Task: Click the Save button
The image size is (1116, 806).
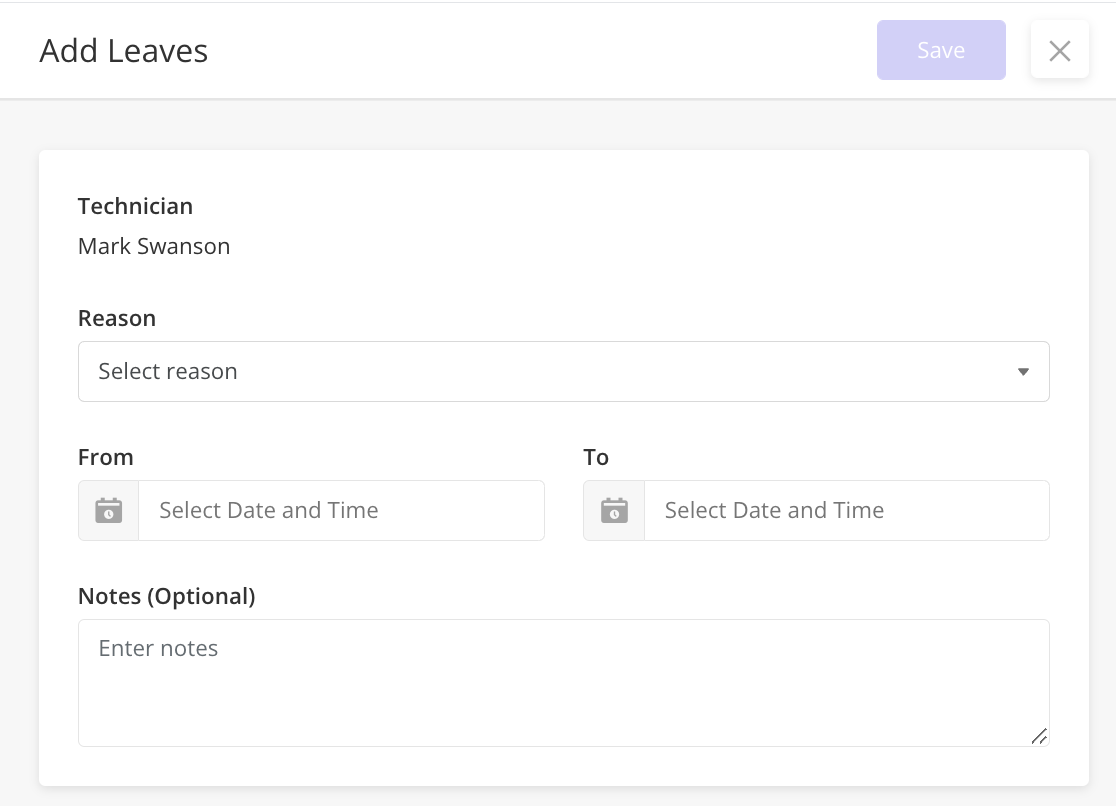Action: click(941, 50)
